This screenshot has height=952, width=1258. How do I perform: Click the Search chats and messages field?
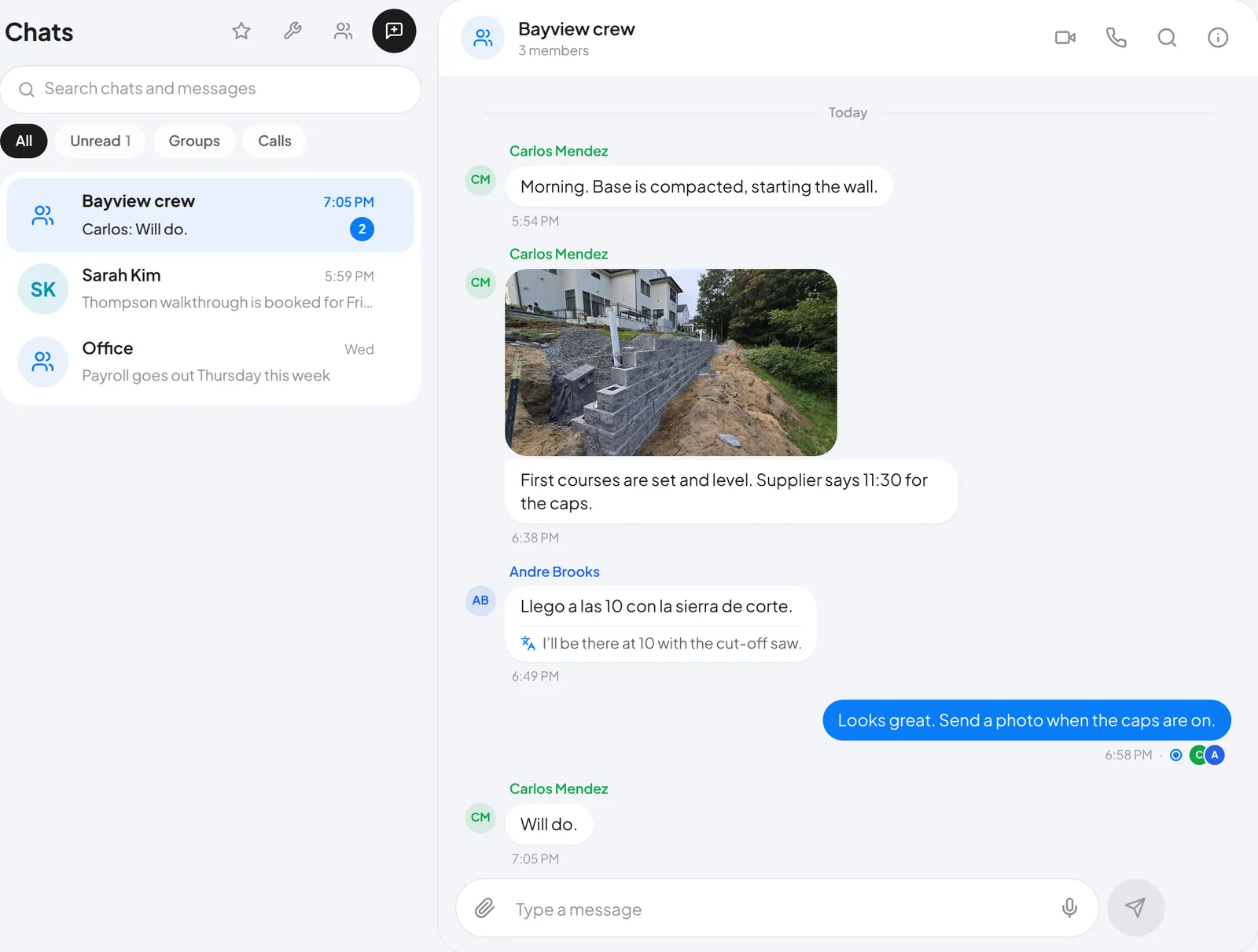point(210,89)
